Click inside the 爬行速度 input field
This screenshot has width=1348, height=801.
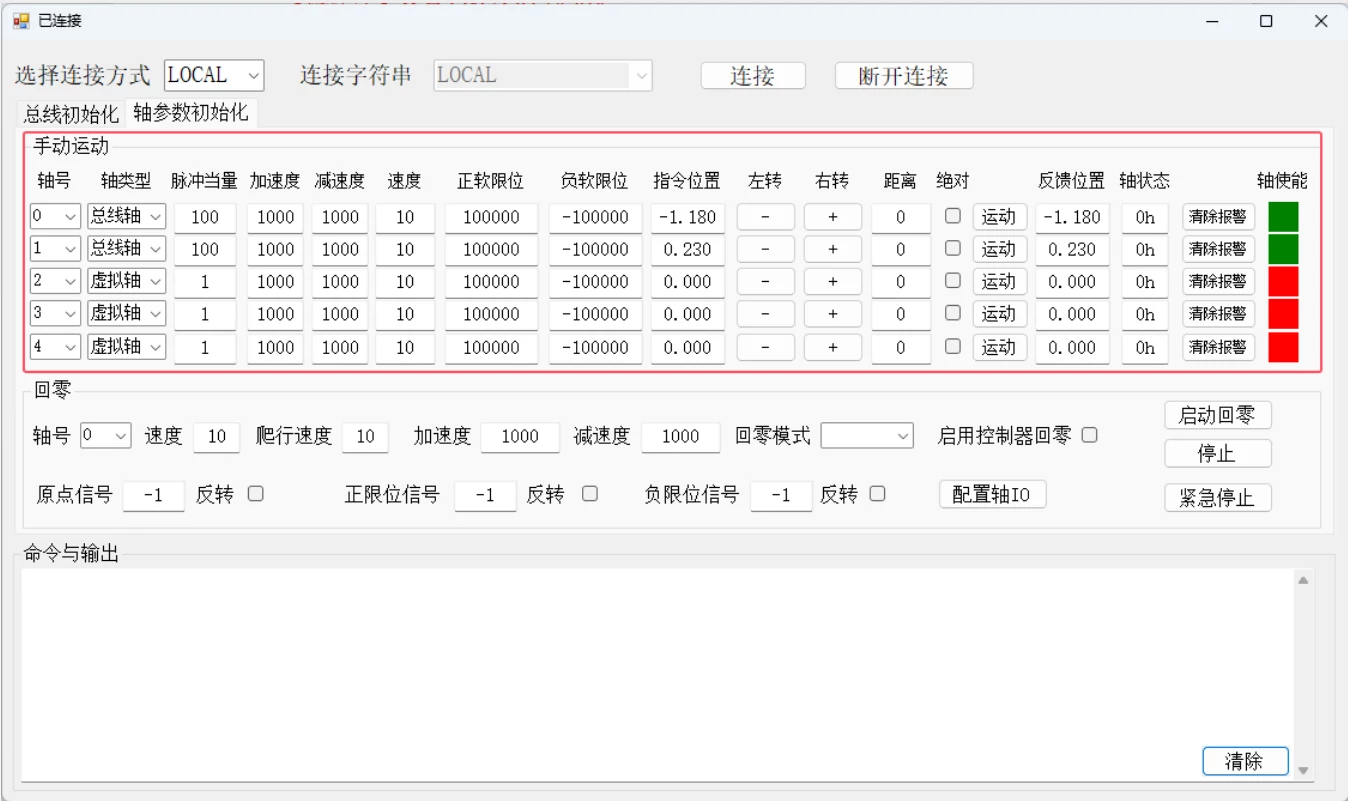click(365, 436)
